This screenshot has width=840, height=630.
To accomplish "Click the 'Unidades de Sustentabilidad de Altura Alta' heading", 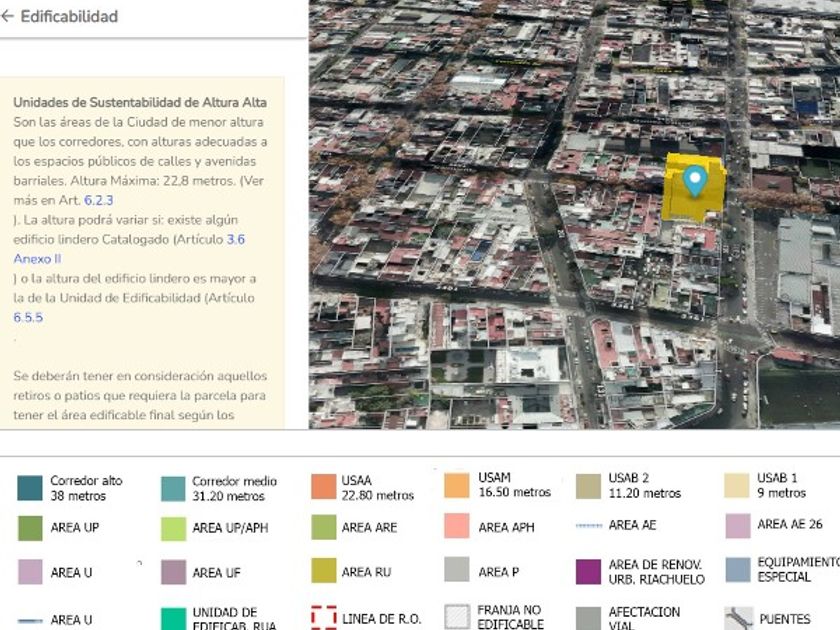I will click(x=140, y=102).
